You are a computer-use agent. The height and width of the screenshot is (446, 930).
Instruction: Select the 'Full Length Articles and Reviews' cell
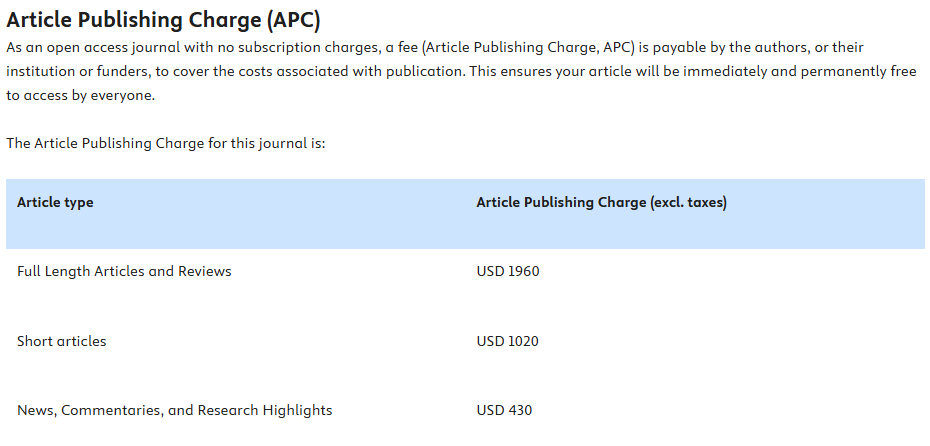pyautogui.click(x=124, y=271)
